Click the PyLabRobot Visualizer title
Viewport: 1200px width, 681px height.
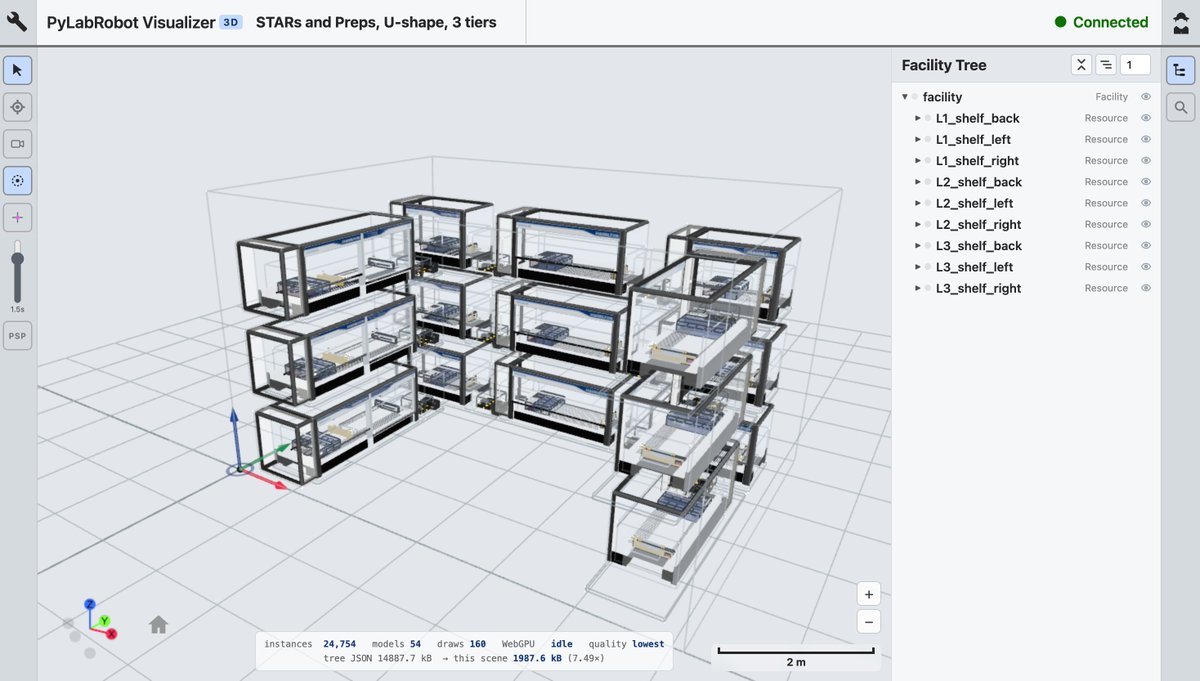point(129,22)
